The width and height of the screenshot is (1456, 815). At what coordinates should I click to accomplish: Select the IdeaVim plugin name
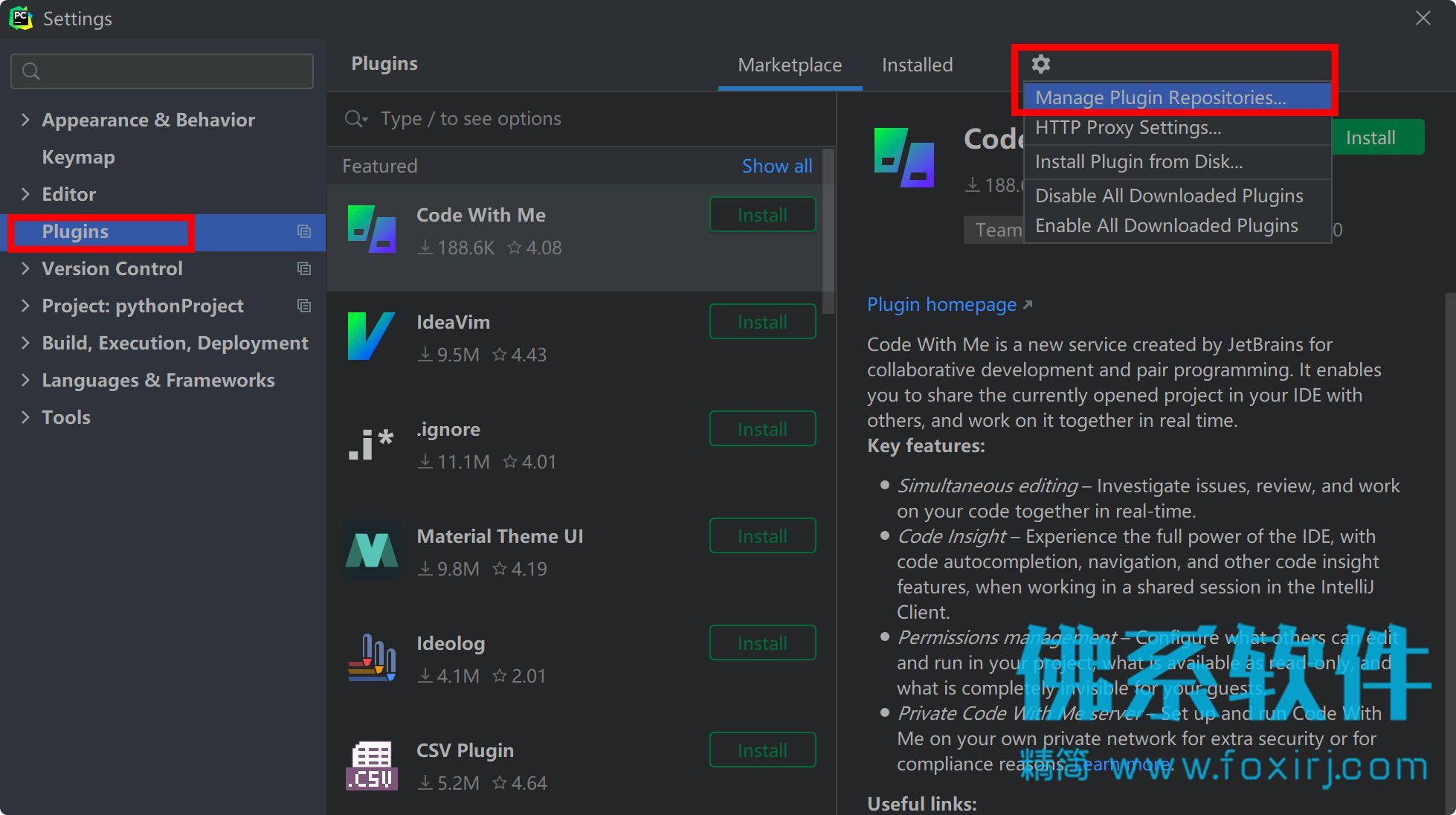pos(453,322)
